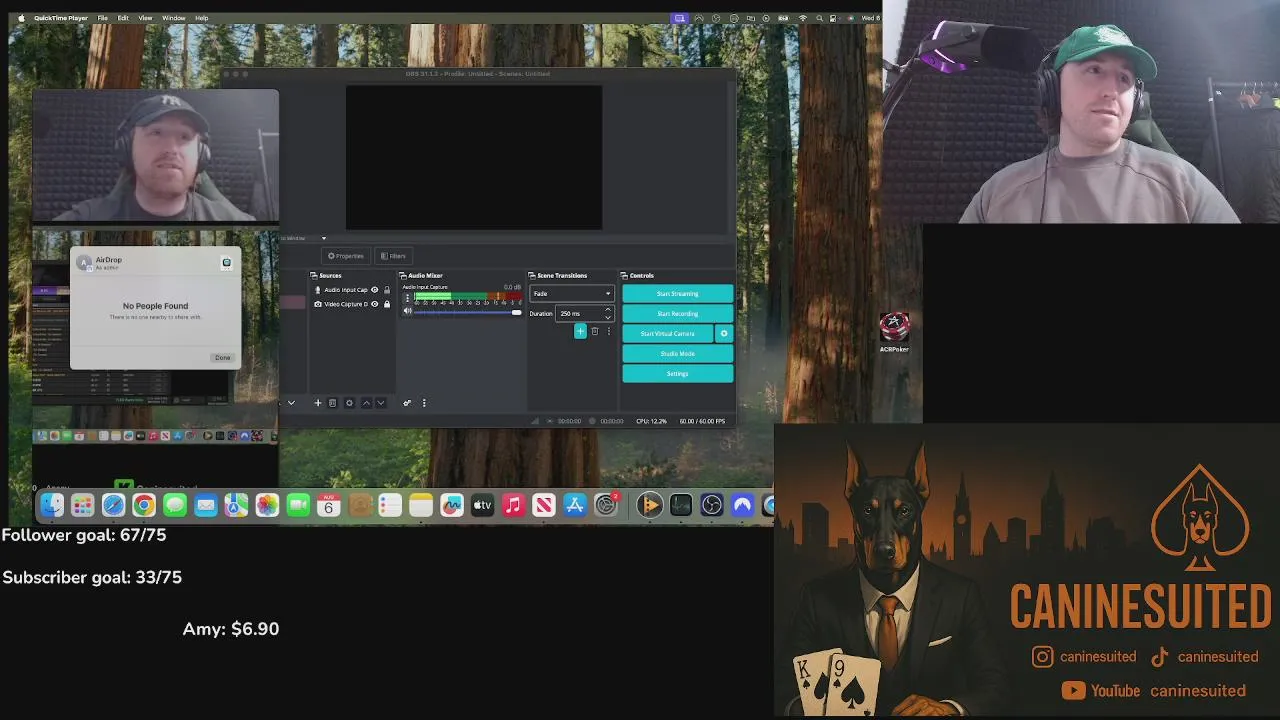Click Start Streaming in OBS Controls
Viewport: 1280px width, 720px height.
[x=677, y=294]
